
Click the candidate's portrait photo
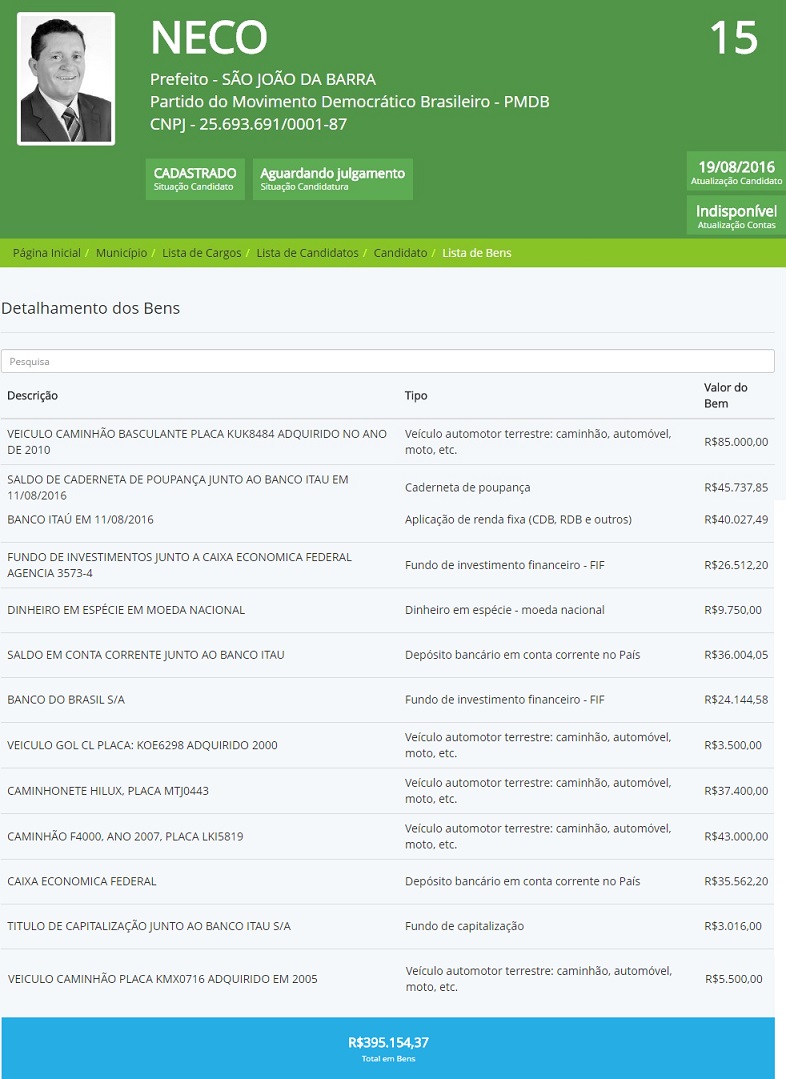pyautogui.click(x=66, y=79)
